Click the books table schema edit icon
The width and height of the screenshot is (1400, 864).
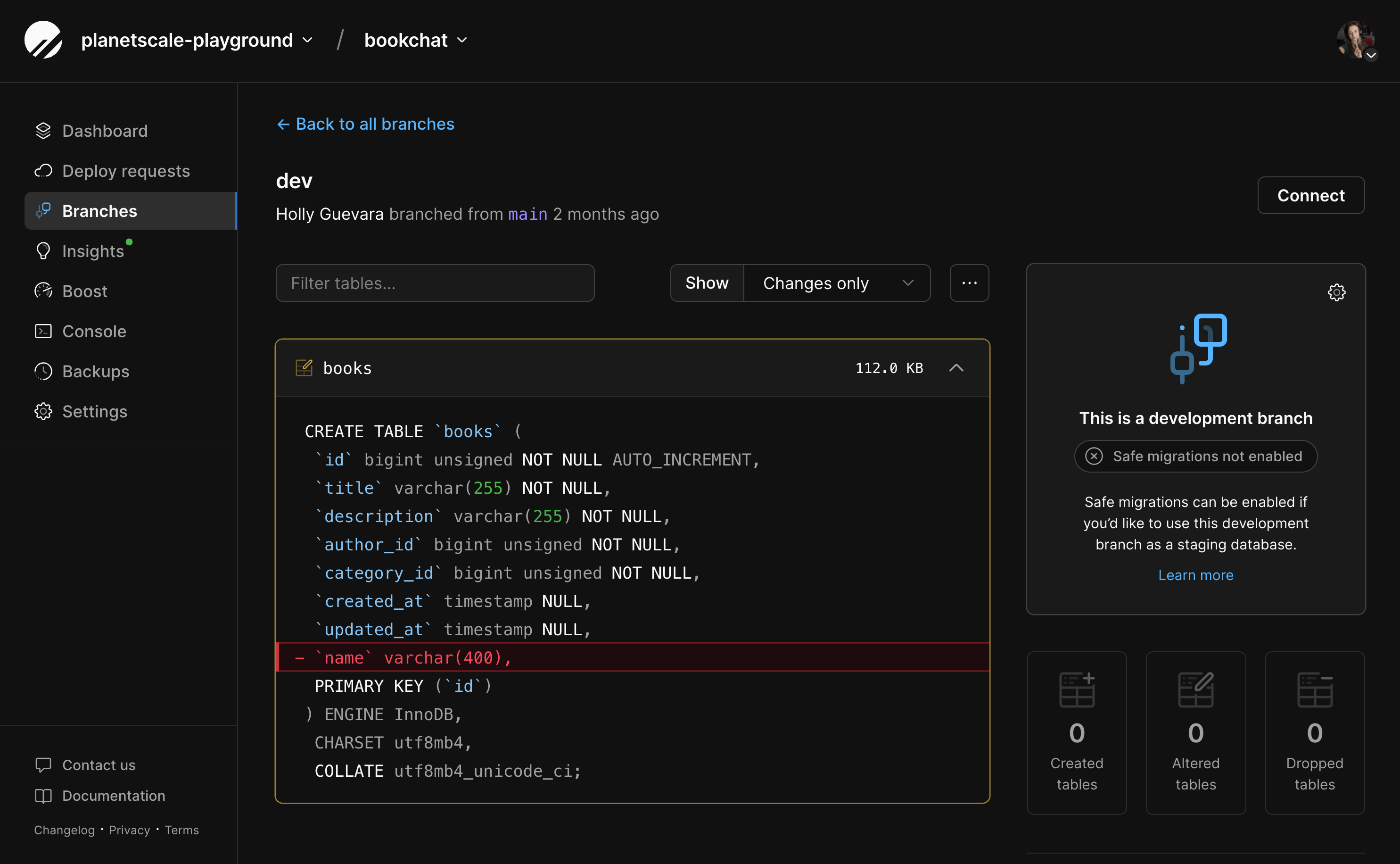pyautogui.click(x=305, y=367)
